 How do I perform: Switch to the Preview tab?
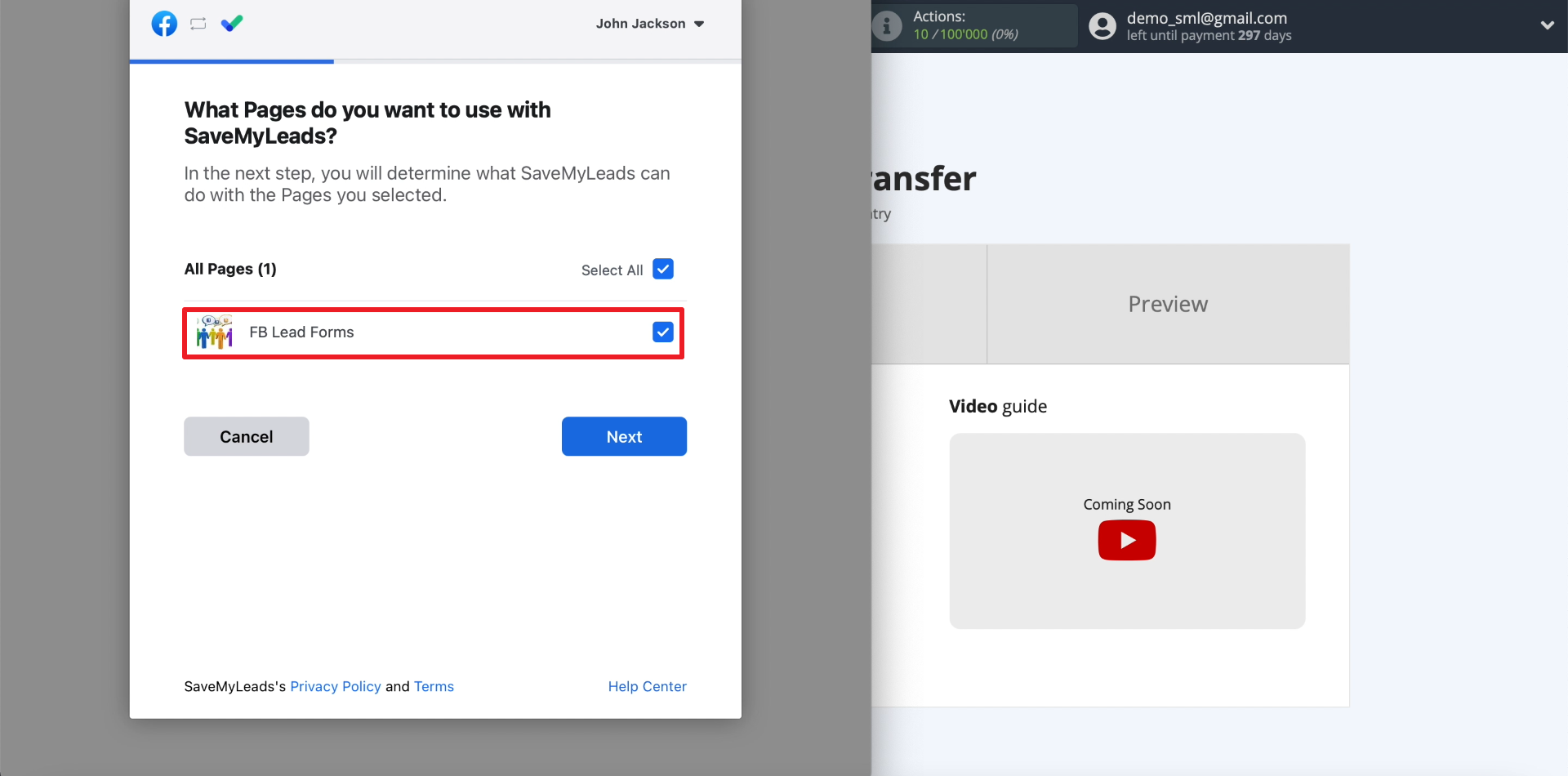[x=1168, y=304]
